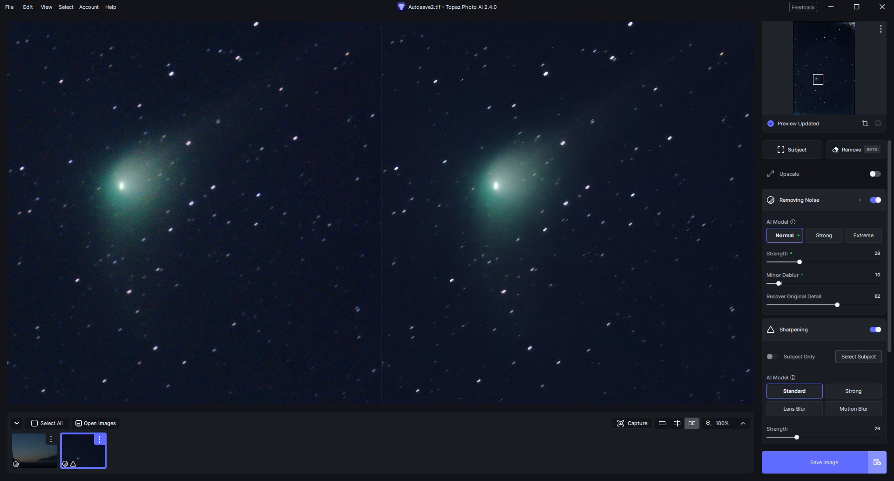Image resolution: width=894 pixels, height=481 pixels.
Task: Toggle Subject Only for sharpening
Action: pyautogui.click(x=772, y=356)
